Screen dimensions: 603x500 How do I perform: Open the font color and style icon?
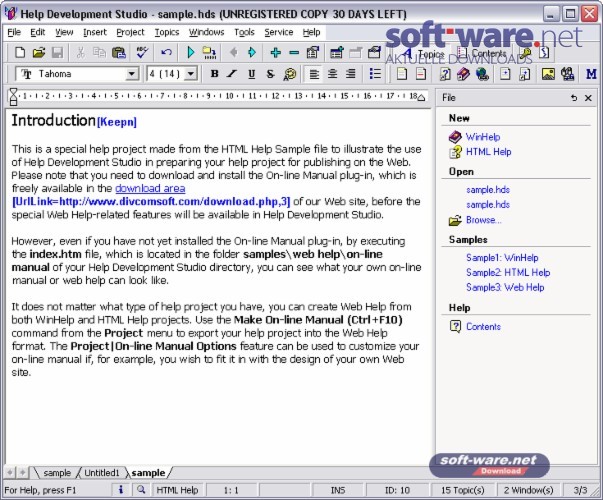click(290, 73)
